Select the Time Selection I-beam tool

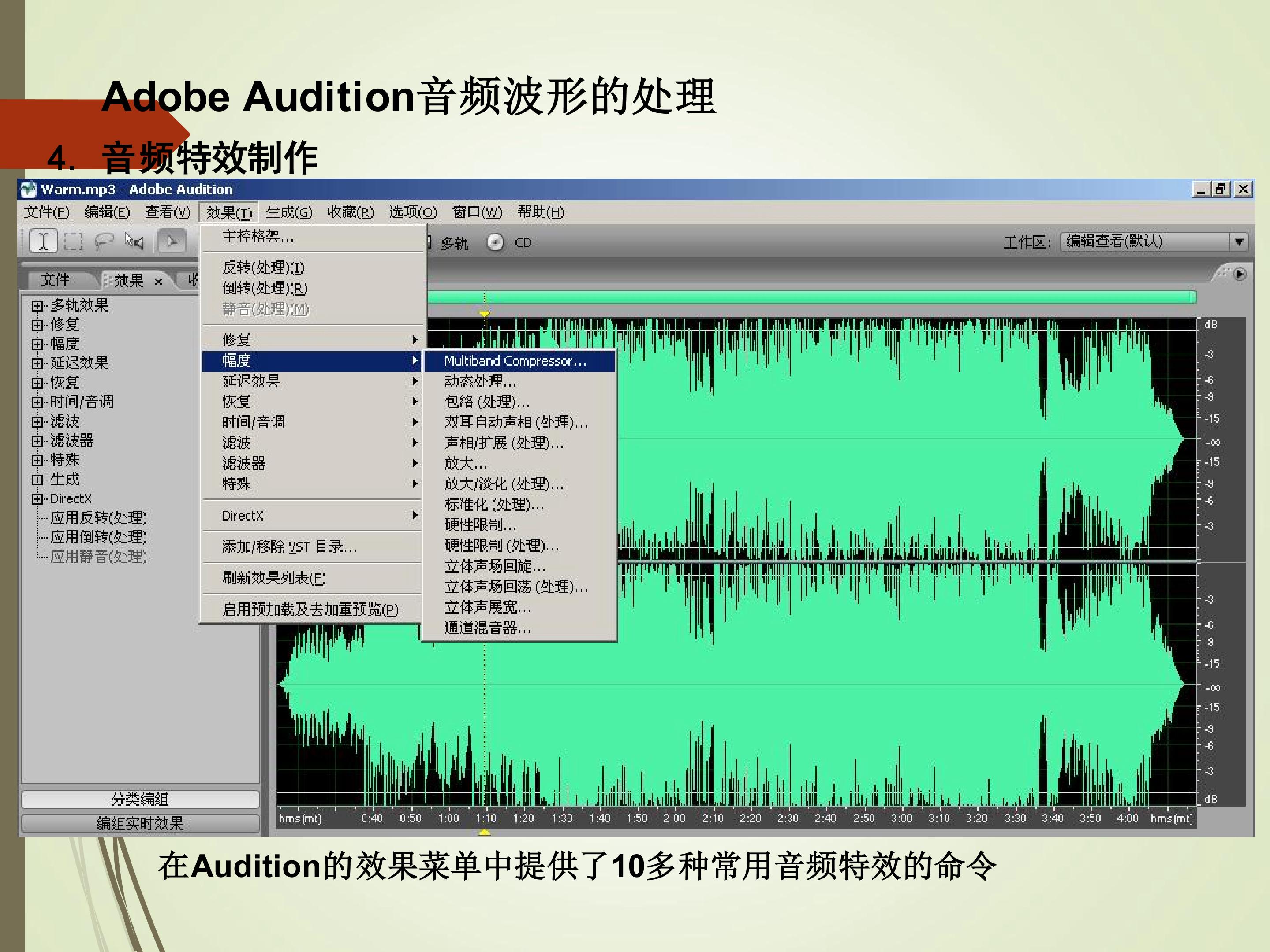click(43, 241)
